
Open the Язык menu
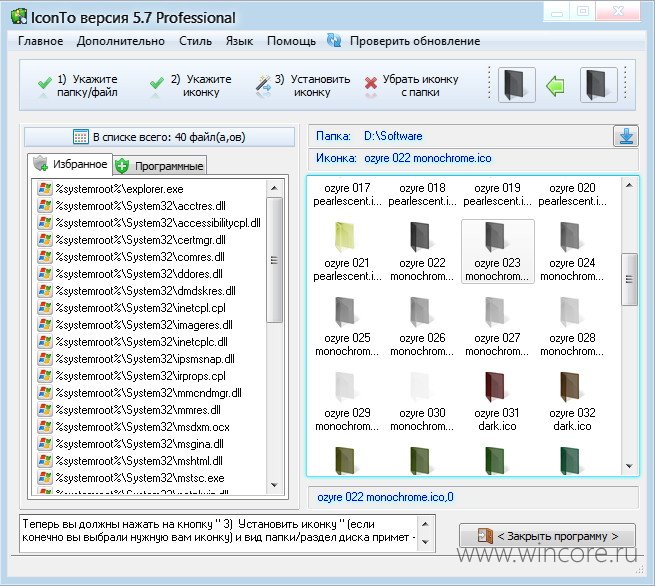tap(239, 41)
